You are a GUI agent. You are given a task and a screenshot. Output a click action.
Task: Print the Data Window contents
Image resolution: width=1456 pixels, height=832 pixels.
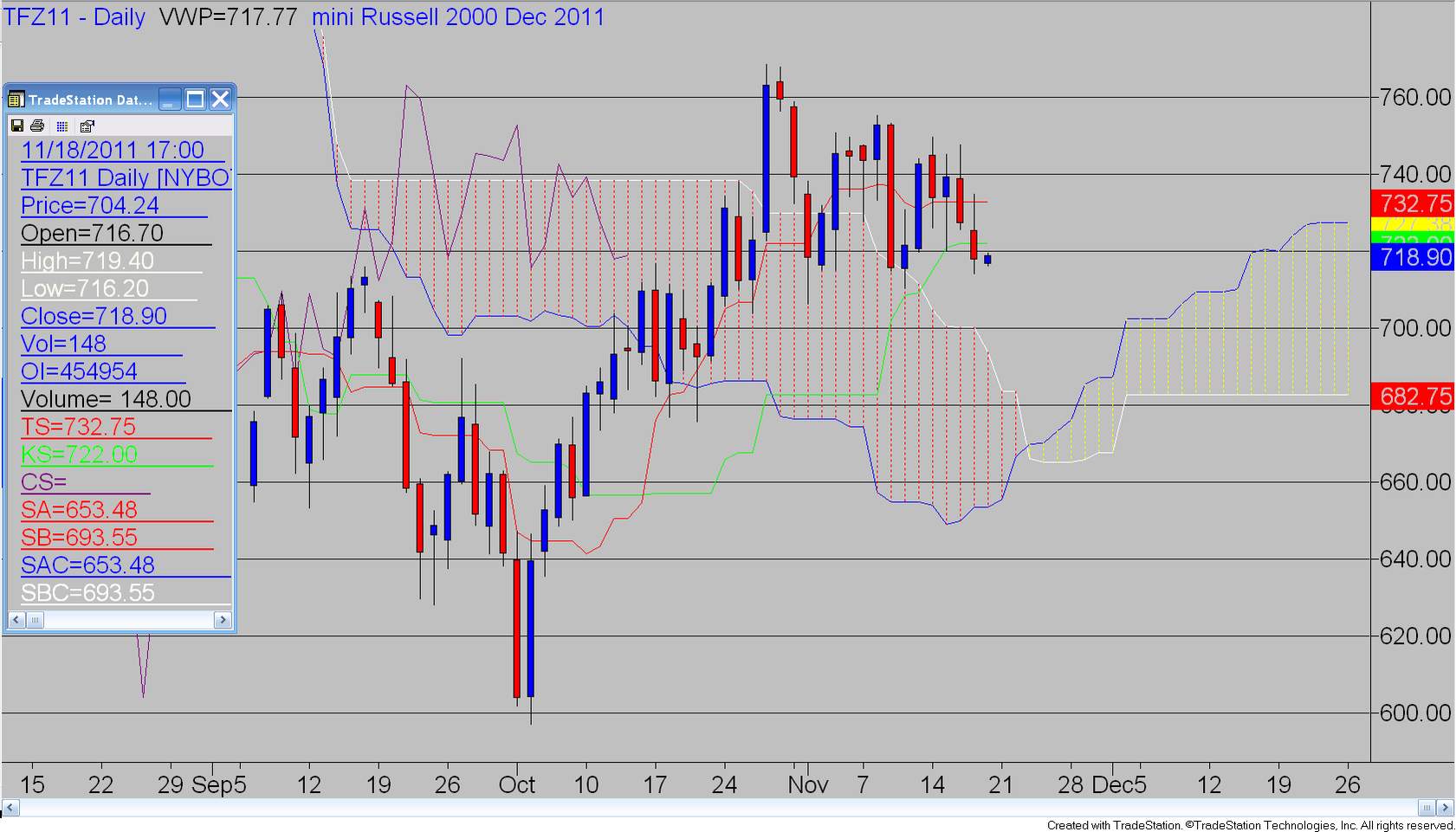pyautogui.click(x=37, y=126)
